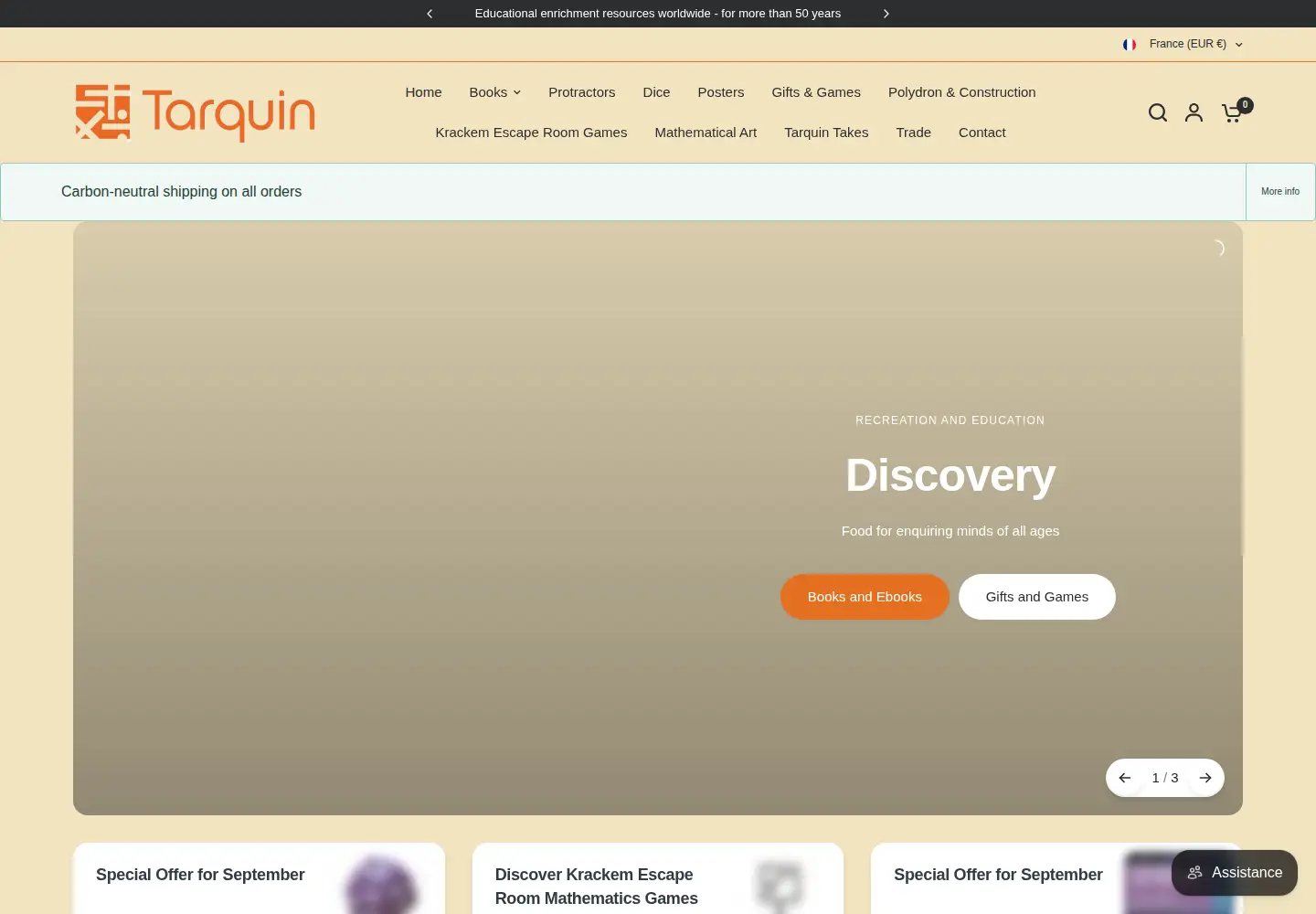This screenshot has width=1316, height=914.
Task: Open Tarquin Takes menu item
Action: [x=826, y=133]
